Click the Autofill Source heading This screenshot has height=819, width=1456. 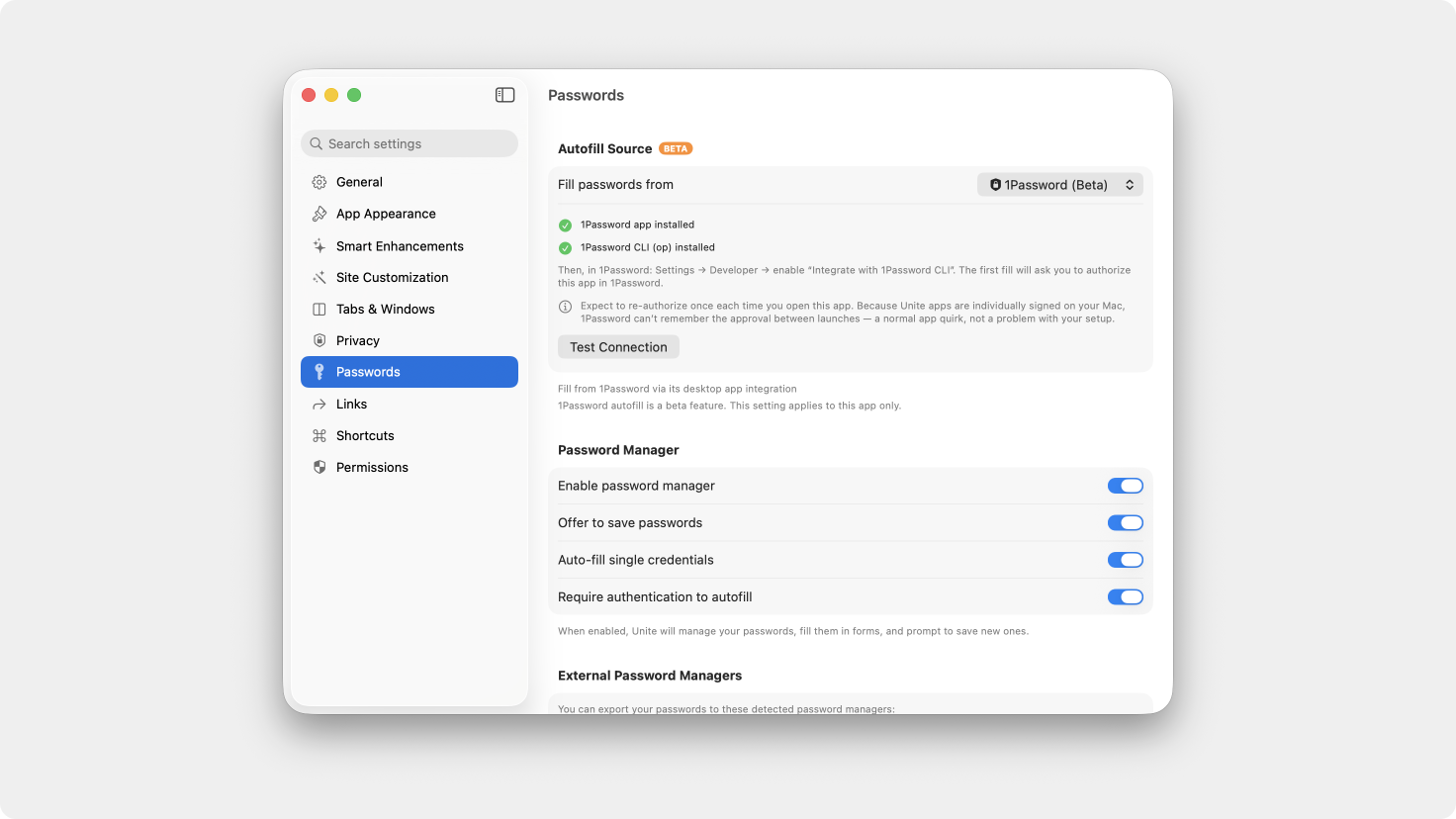pyautogui.click(x=605, y=149)
